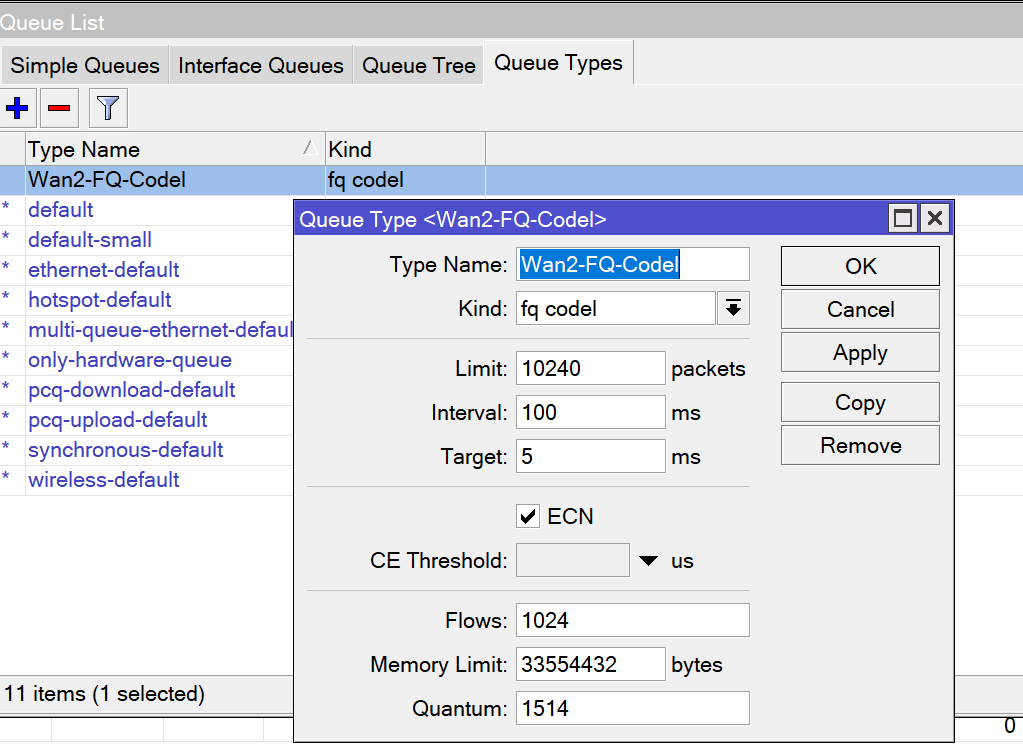Maximize the Queue Type dialog
The image size is (1023, 746).
click(903, 219)
